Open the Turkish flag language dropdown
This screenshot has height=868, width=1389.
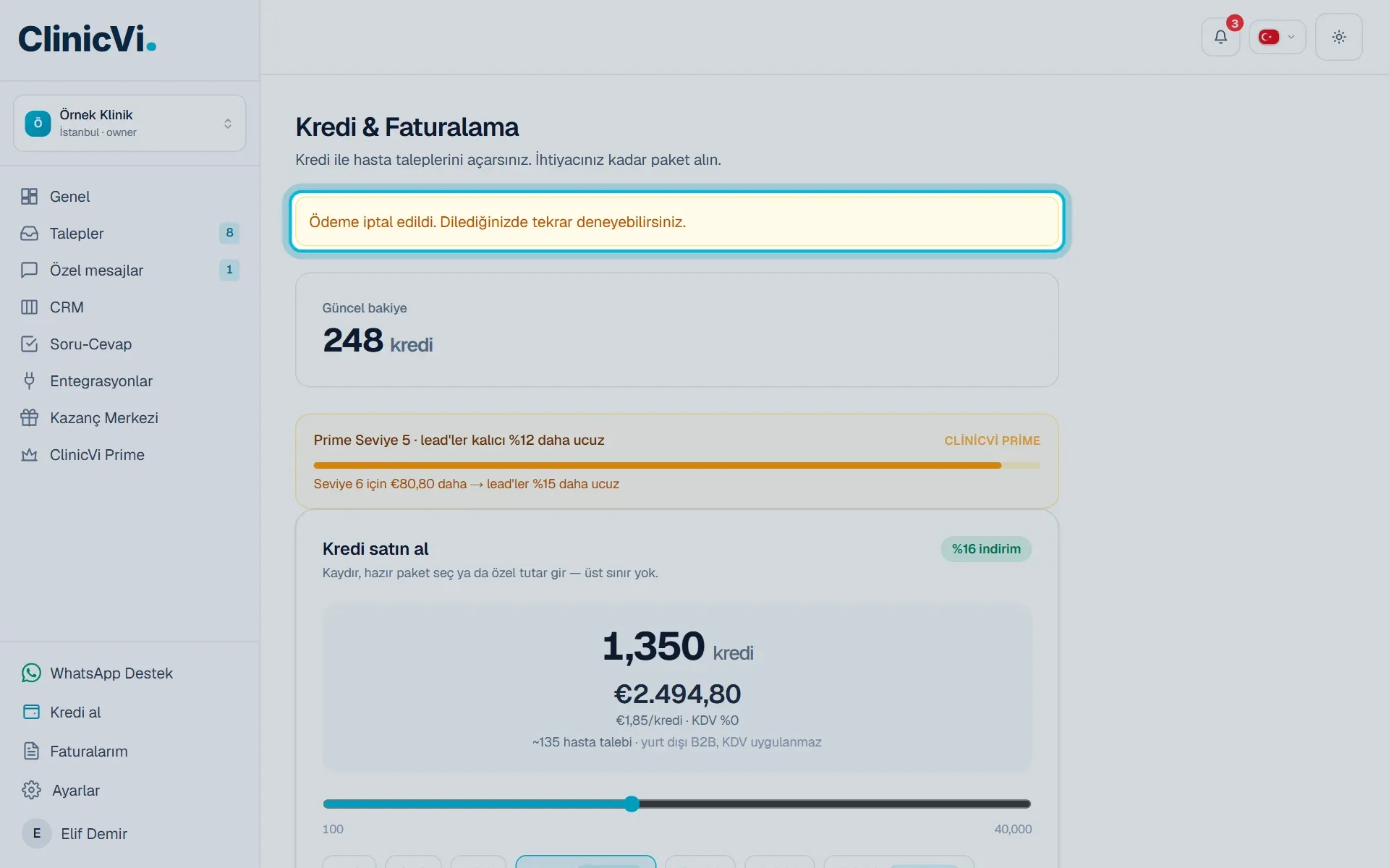(x=1277, y=37)
